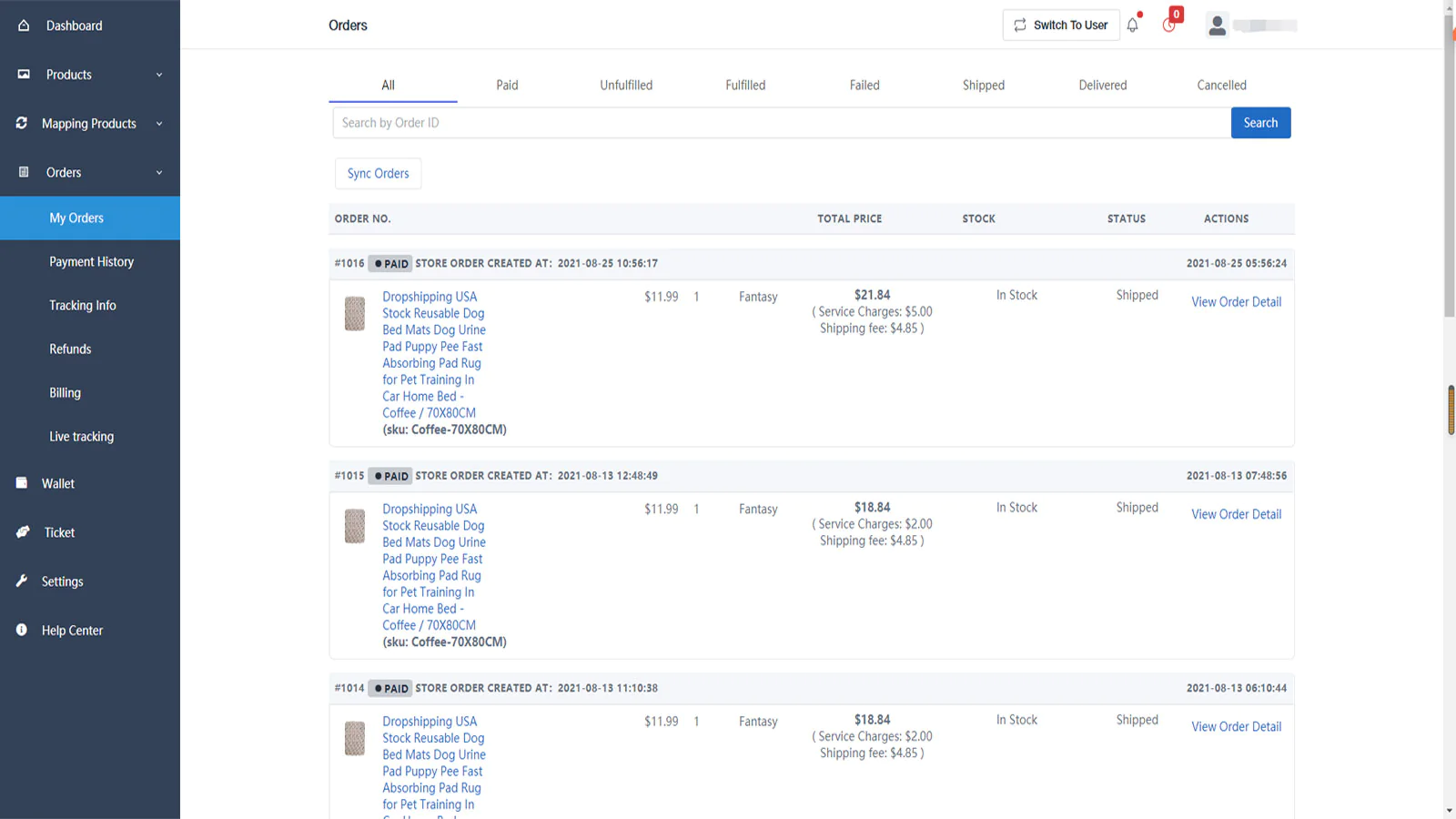
Task: Click product thumbnail of order #1015
Action: 355,526
